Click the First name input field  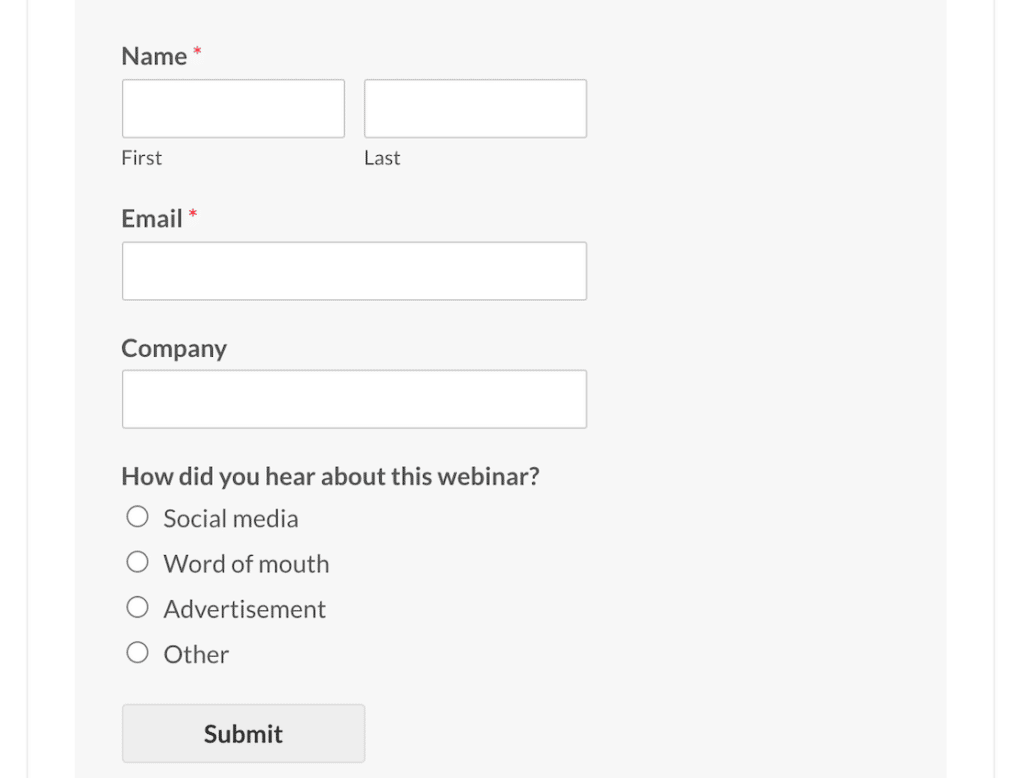[233, 109]
